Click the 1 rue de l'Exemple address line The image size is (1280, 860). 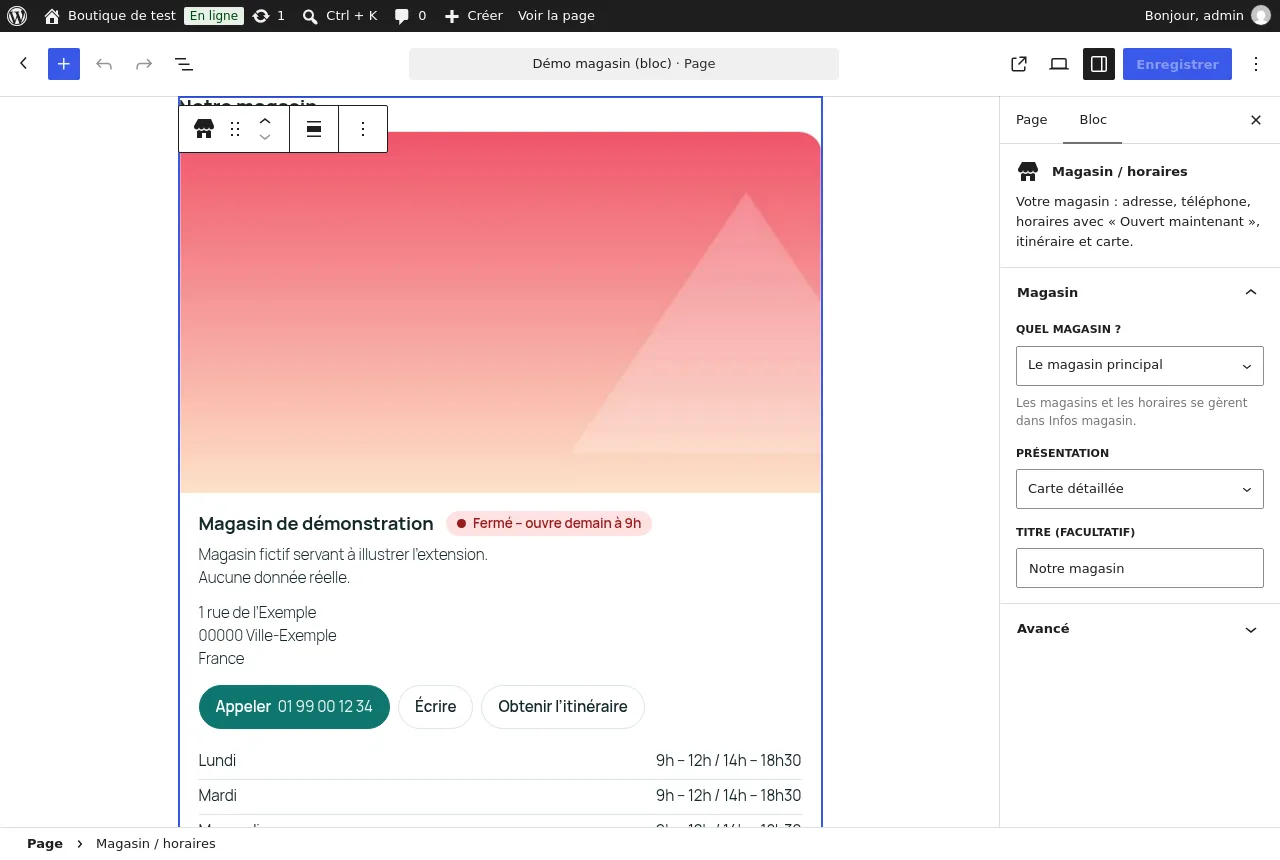tap(257, 613)
